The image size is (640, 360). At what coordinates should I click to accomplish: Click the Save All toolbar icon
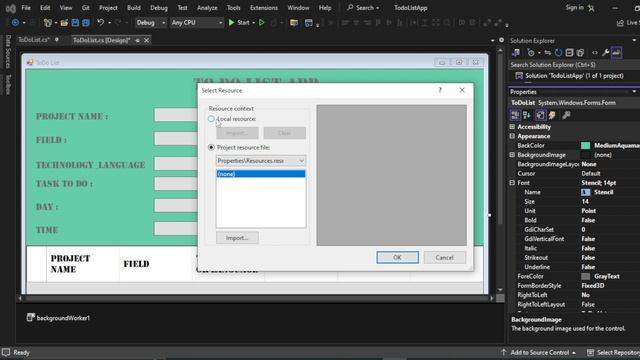pyautogui.click(x=86, y=23)
